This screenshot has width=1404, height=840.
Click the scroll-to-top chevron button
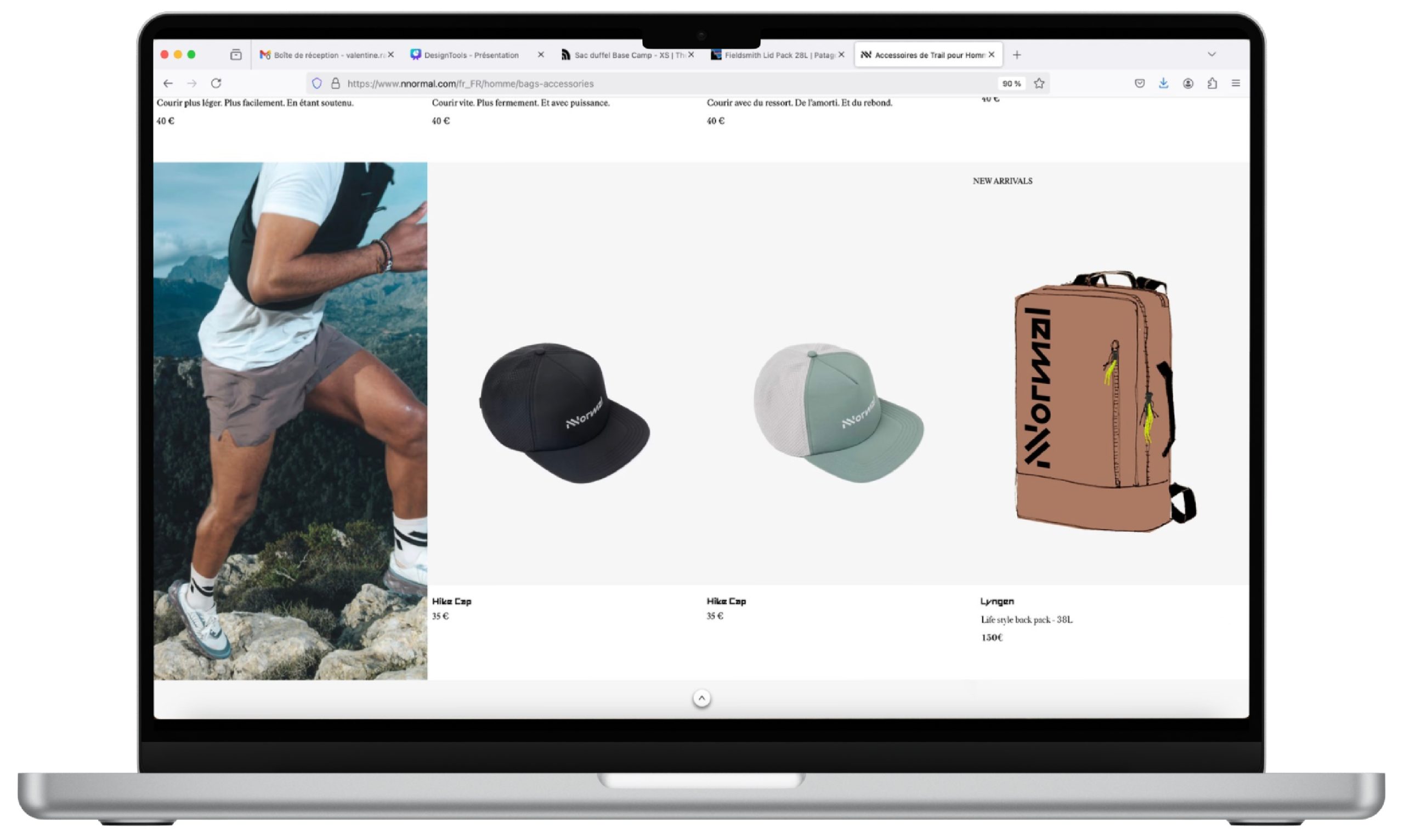pos(701,699)
